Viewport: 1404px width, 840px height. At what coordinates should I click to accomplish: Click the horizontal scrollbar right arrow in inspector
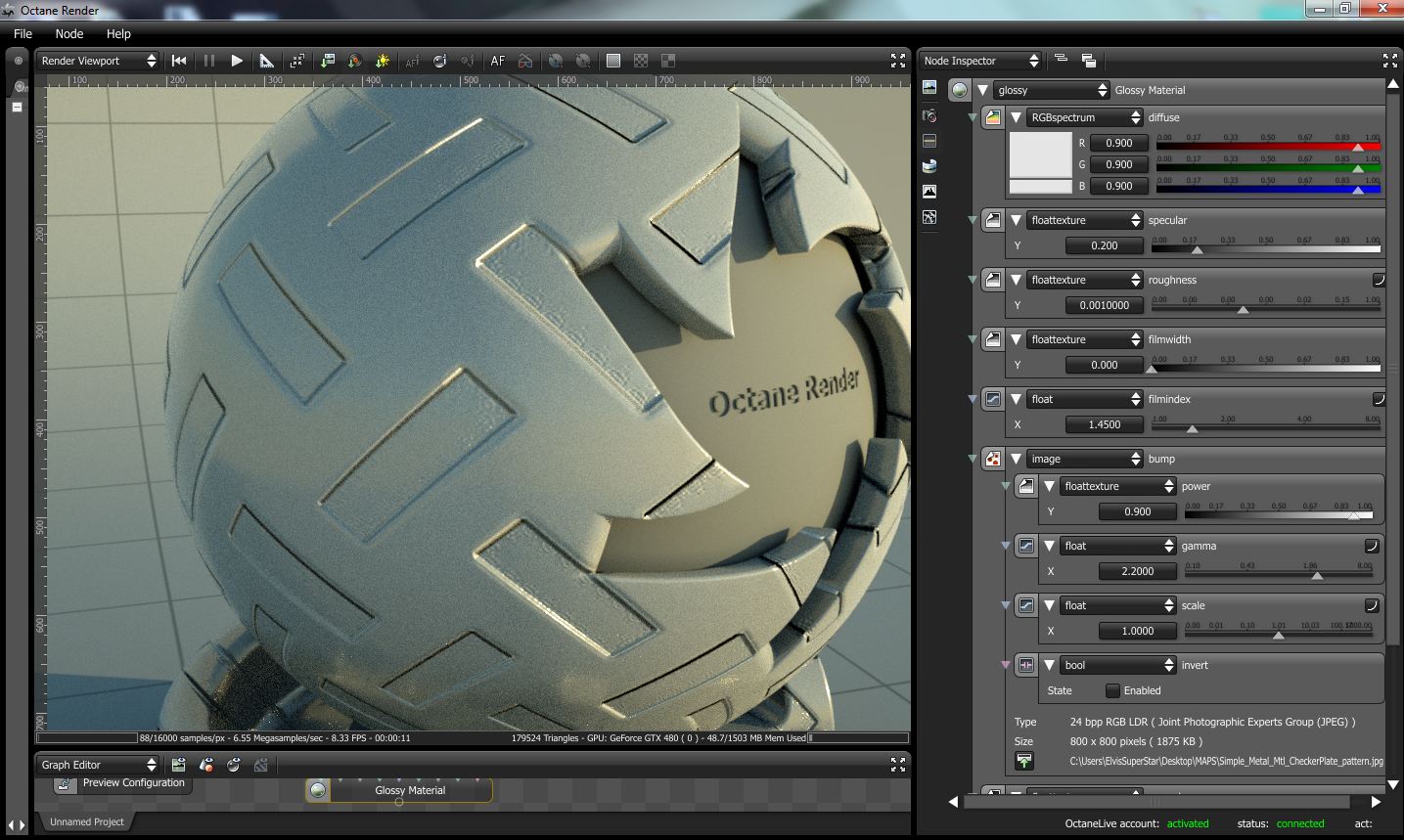click(x=1377, y=802)
